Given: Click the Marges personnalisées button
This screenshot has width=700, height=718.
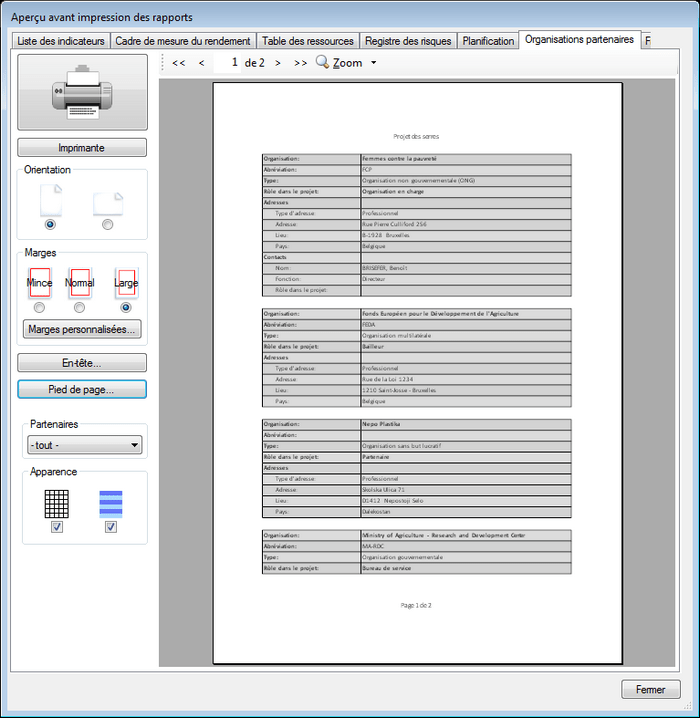Looking at the screenshot, I should pos(82,329).
